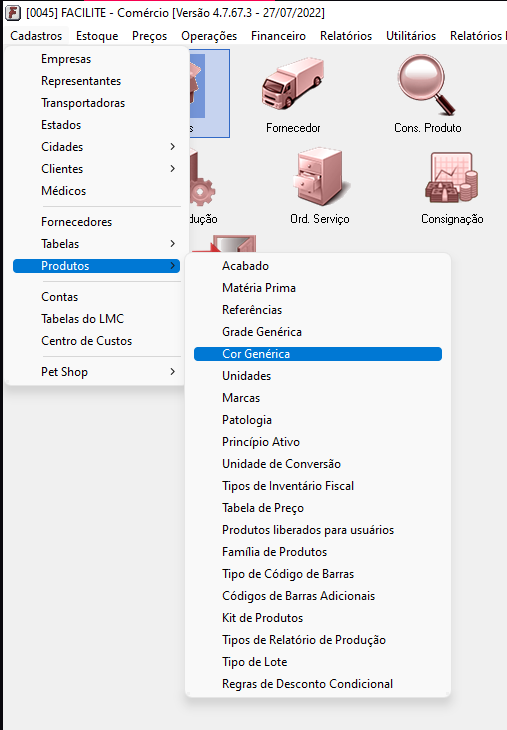Open the Operações menu
Viewport: 507px width, 730px height.
209,36
